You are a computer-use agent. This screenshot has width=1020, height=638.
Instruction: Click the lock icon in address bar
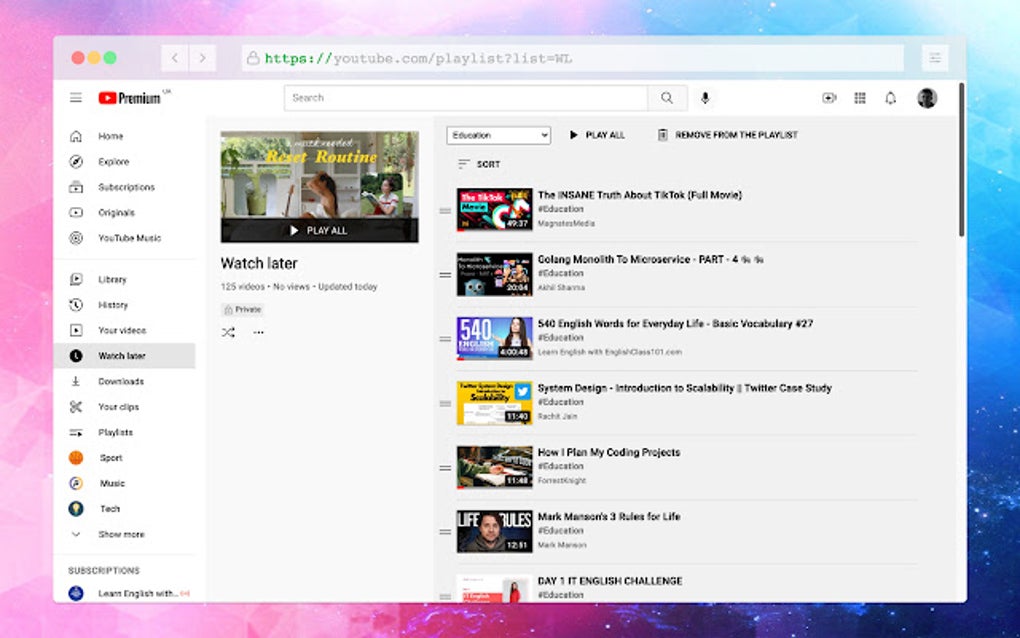252,58
